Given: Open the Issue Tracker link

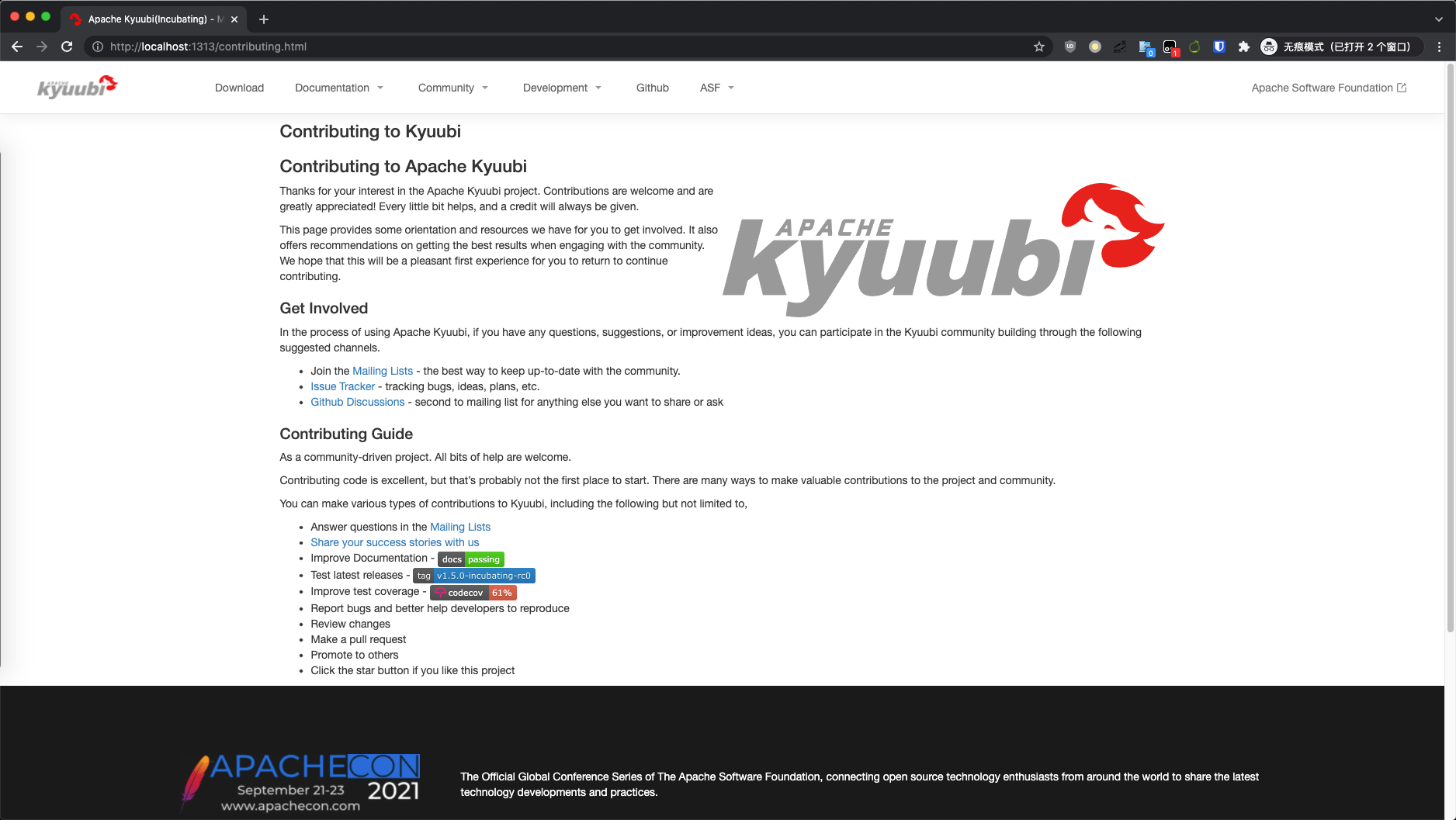Looking at the screenshot, I should (x=342, y=386).
